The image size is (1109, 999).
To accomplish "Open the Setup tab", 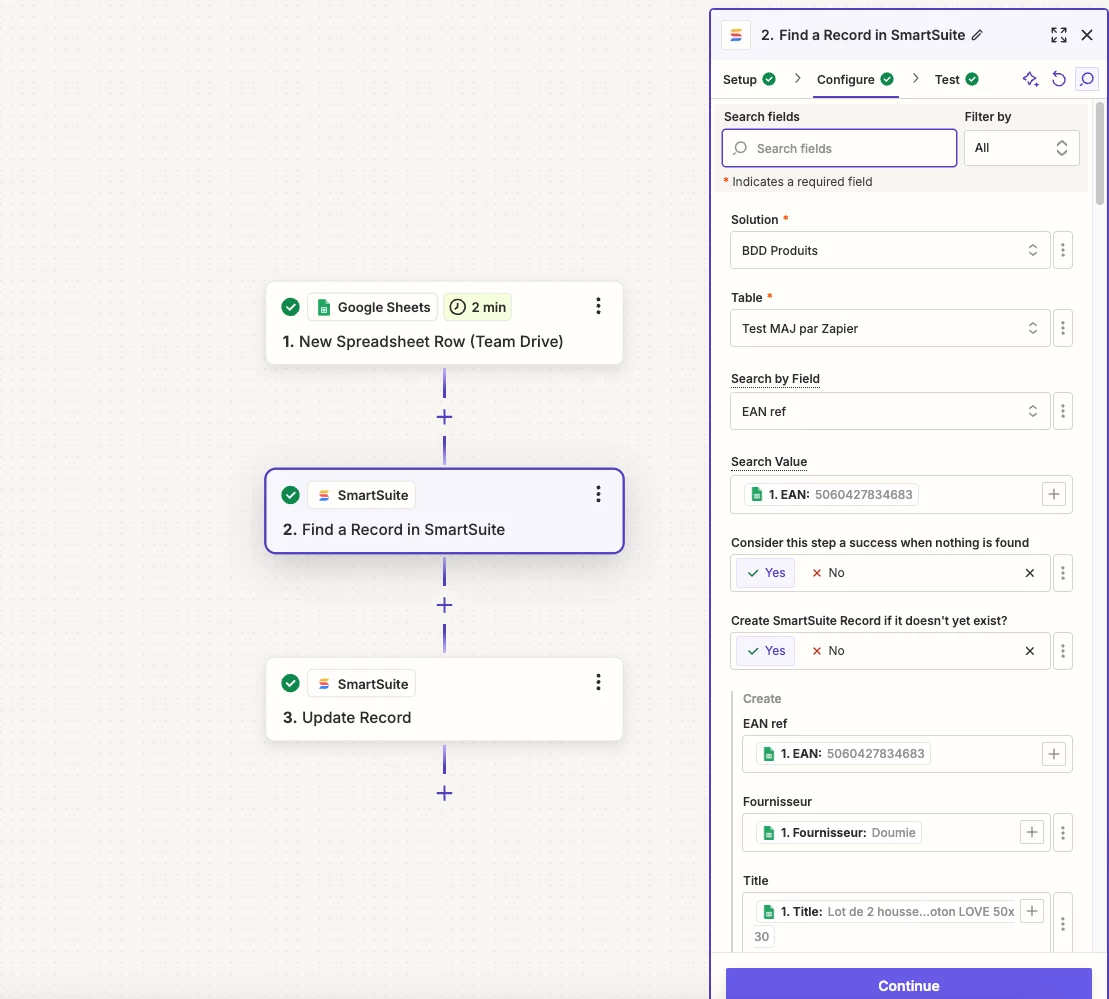I will 749,79.
